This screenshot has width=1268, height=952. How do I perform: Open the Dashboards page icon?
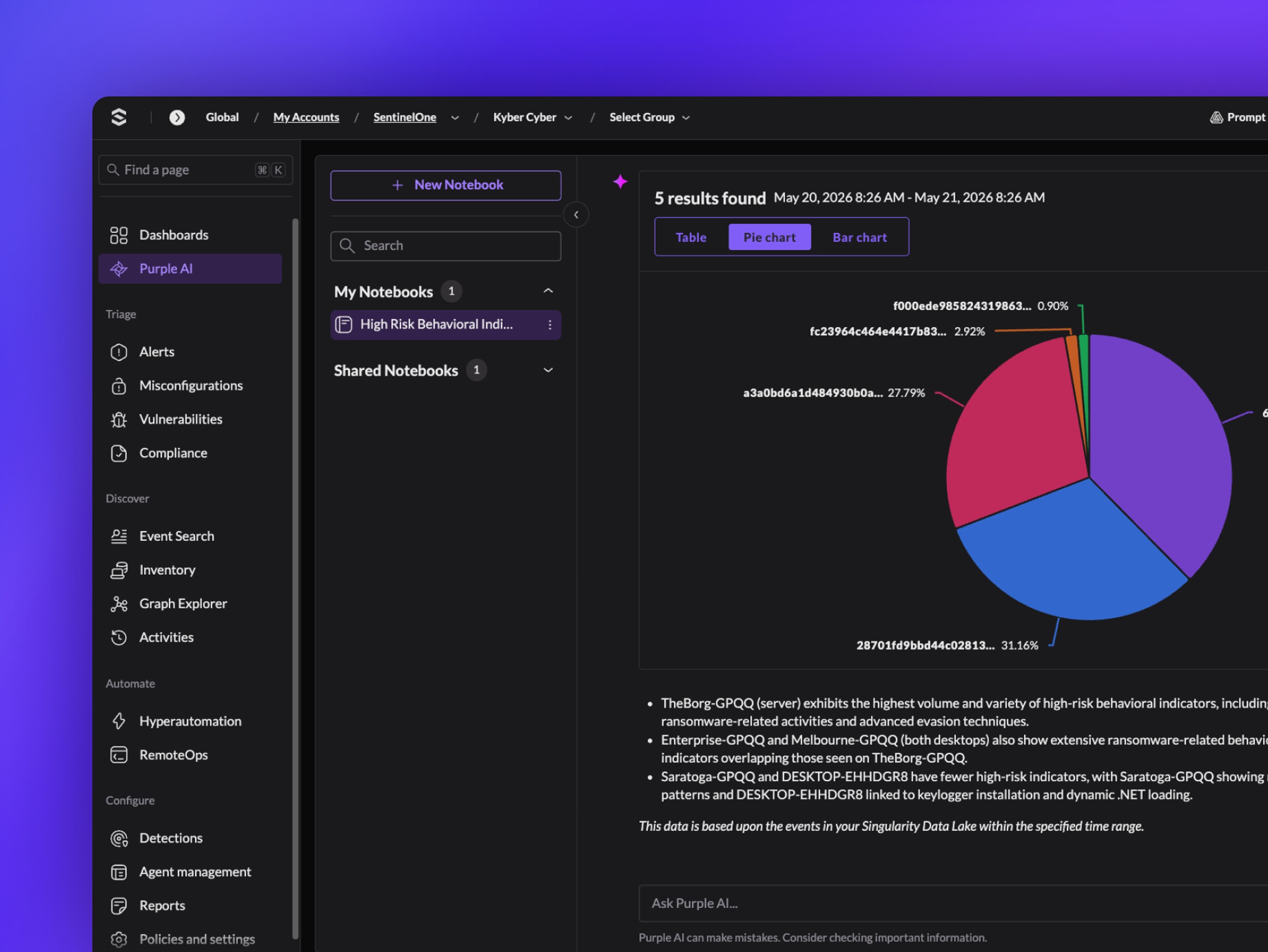click(119, 235)
